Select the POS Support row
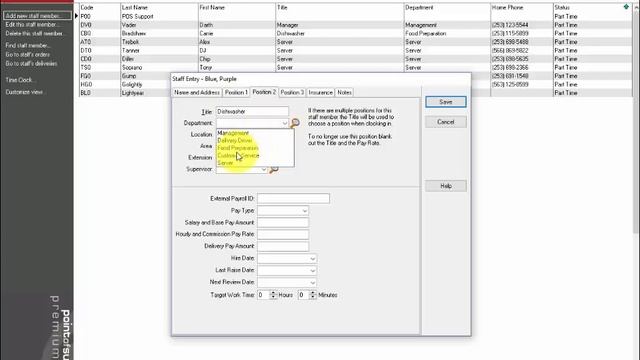640x360 pixels. (x=356, y=16)
